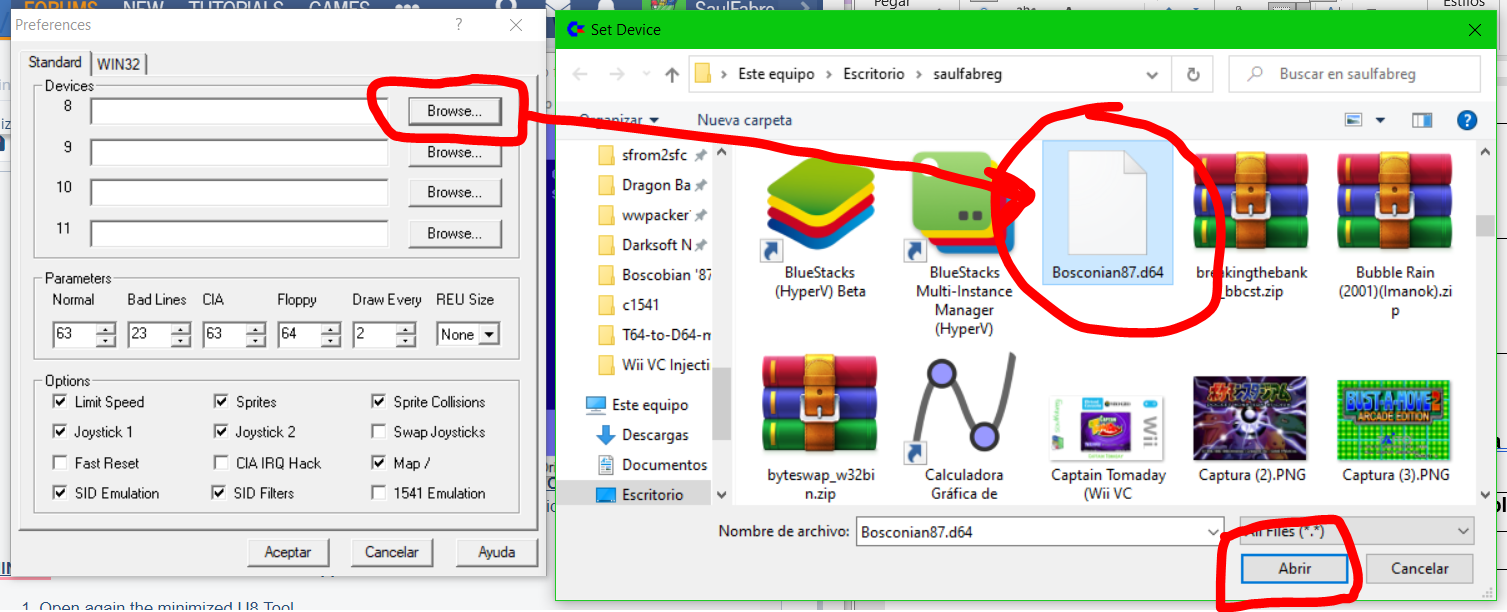Click the Bad Lines stepper arrows

181,334
